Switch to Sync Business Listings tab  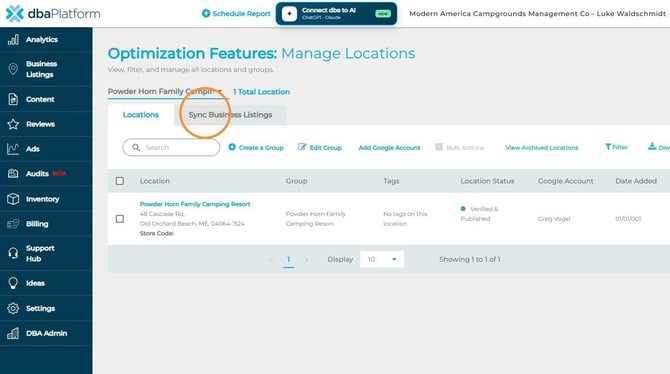point(230,115)
